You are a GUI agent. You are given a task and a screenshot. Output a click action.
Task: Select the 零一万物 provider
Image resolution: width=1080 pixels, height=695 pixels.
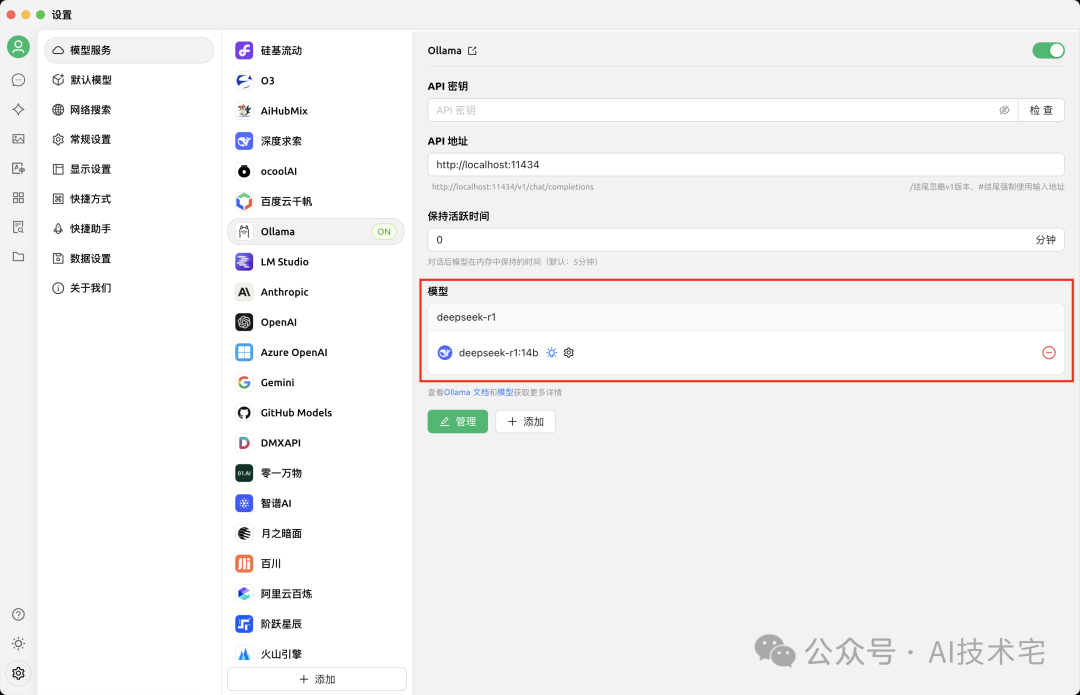click(x=316, y=473)
